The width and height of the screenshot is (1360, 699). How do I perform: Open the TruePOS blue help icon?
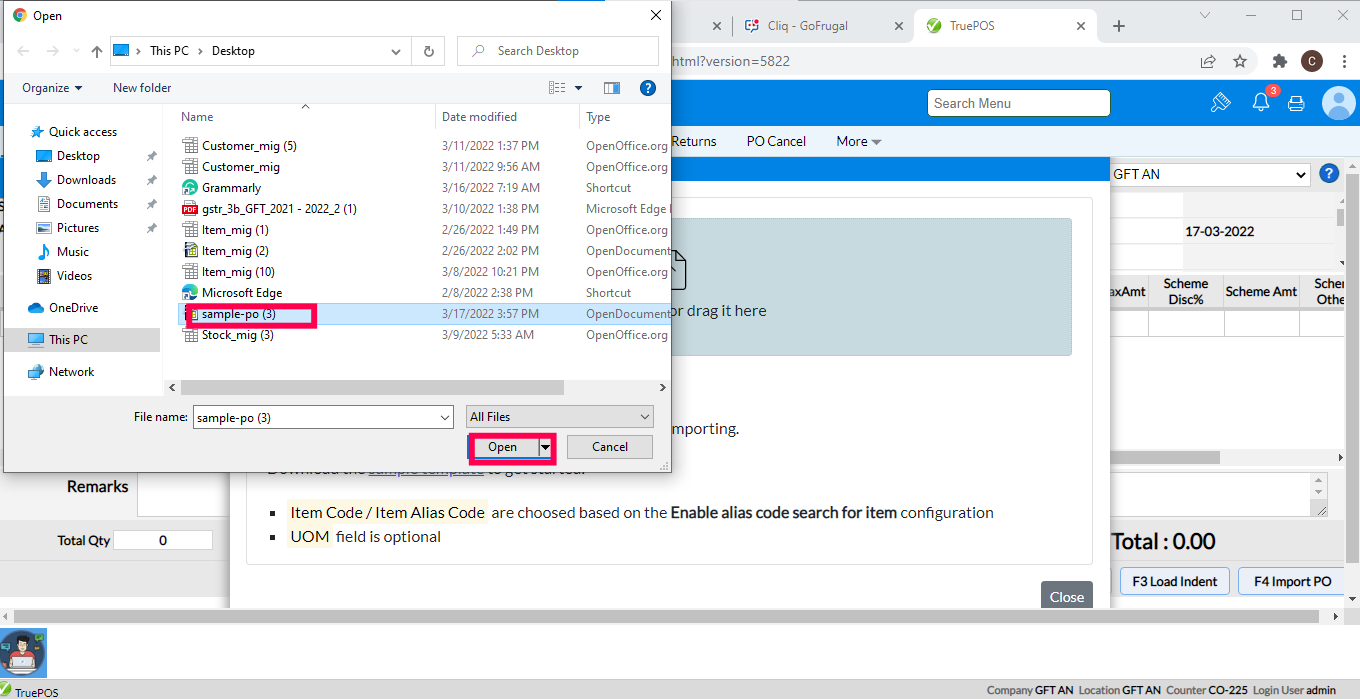[x=1329, y=173]
